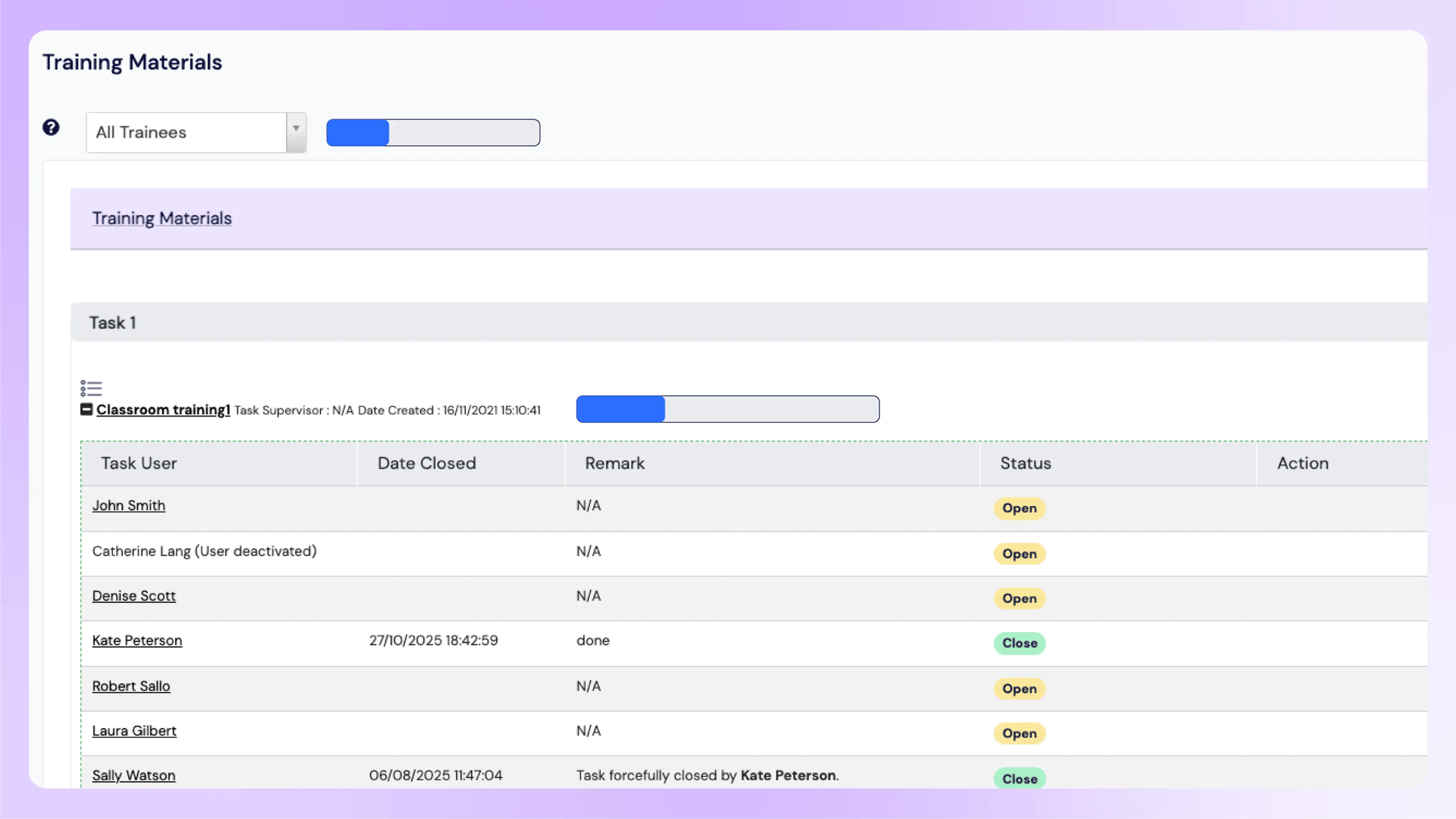This screenshot has width=1456, height=819.
Task: Click the collapse minus icon beside Classroom training1
Action: 87,409
